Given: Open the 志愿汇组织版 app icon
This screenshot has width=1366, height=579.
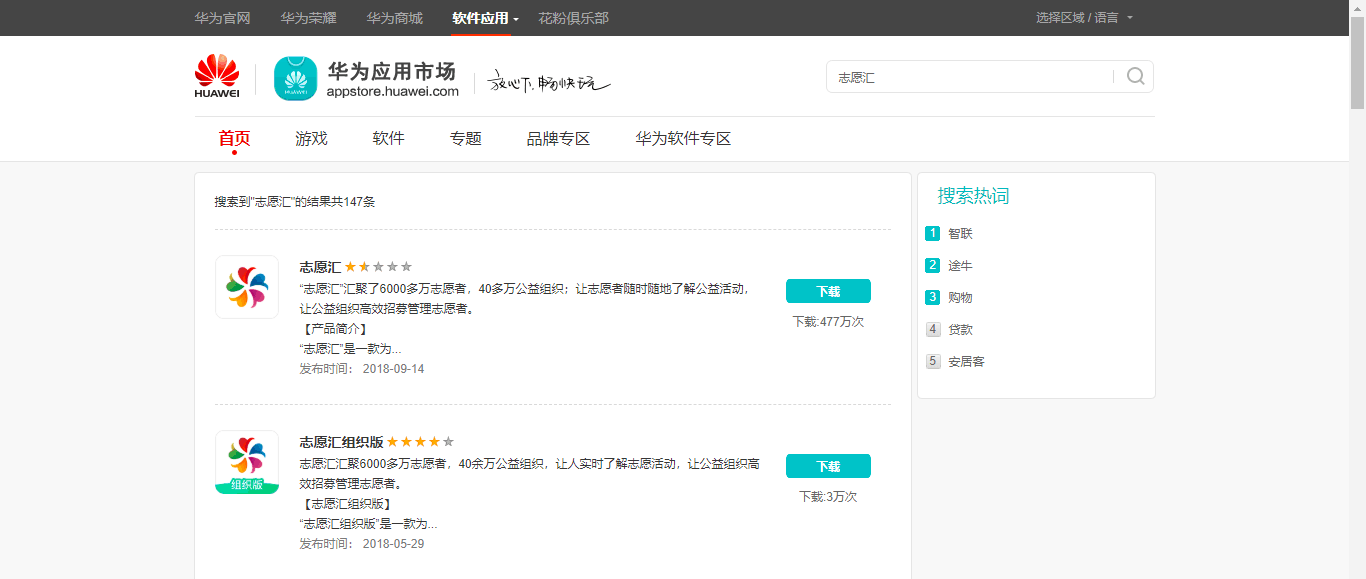Looking at the screenshot, I should (247, 462).
